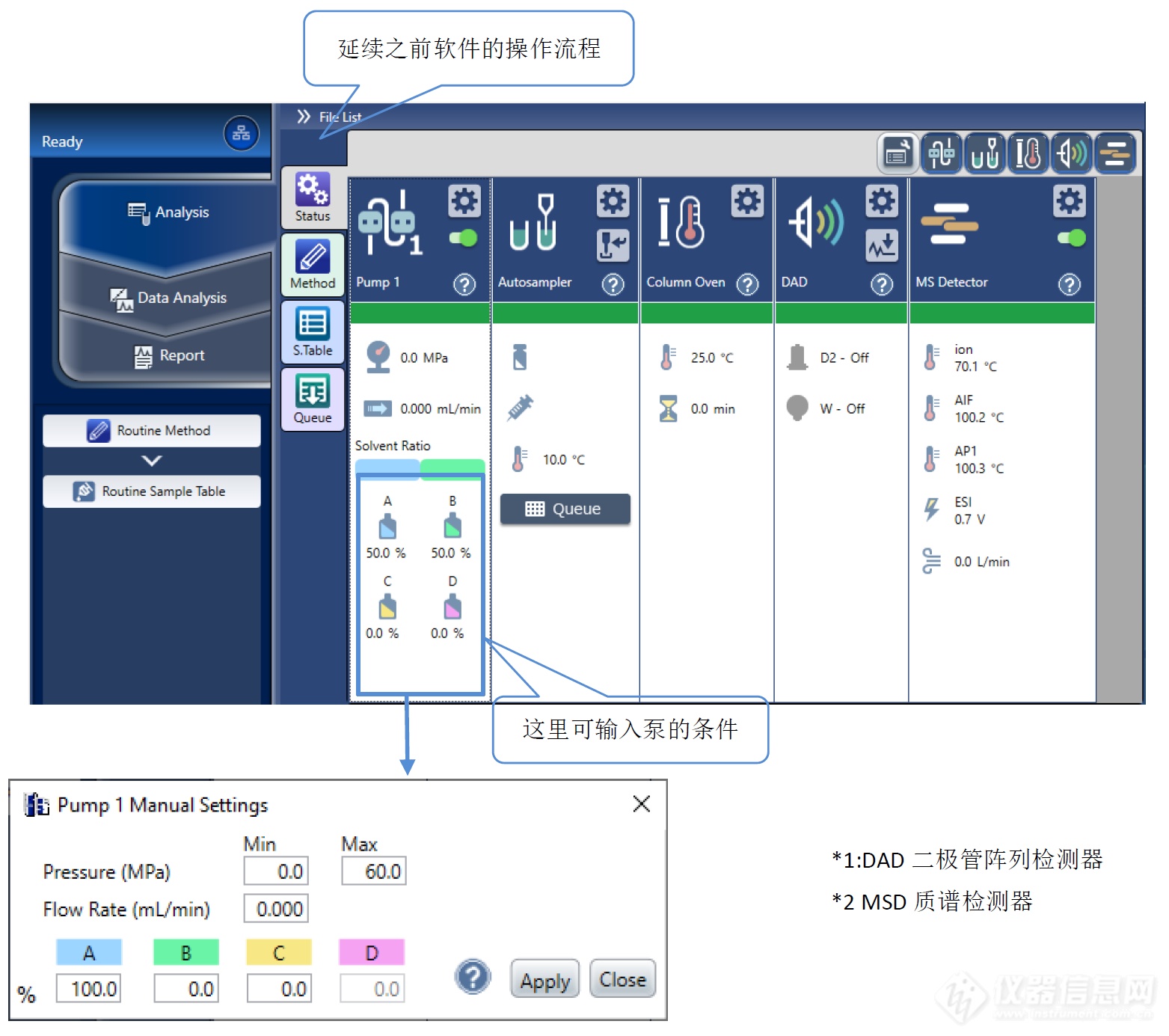Expand the File List panel chevron
This screenshot has width=1169, height=1036.
303,117
